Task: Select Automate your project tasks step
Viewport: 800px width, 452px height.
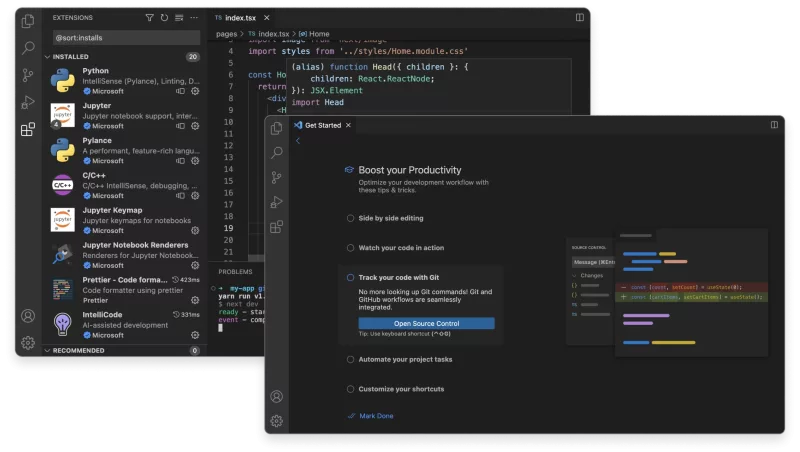Action: point(400,360)
